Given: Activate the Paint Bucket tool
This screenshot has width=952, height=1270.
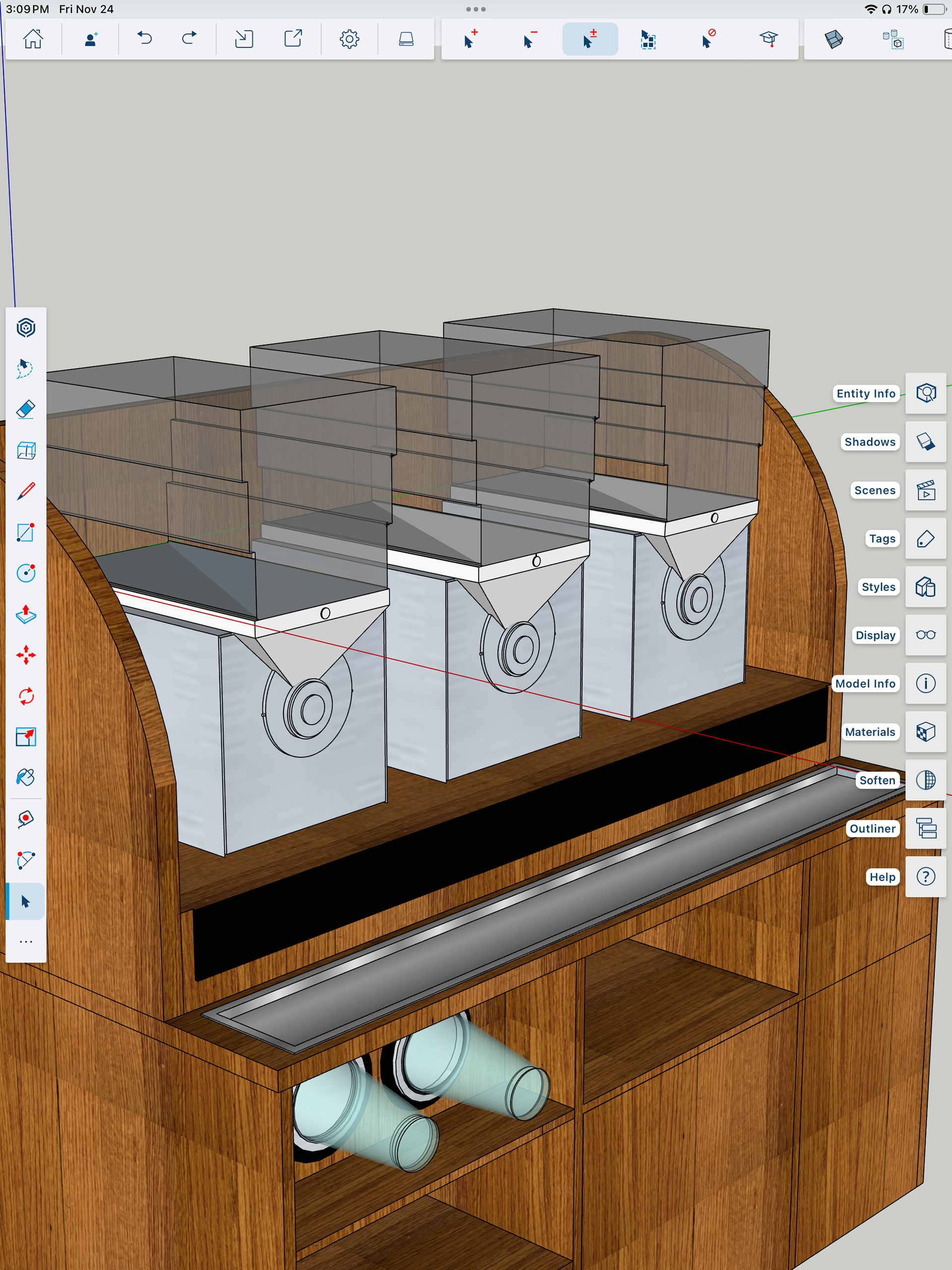Looking at the screenshot, I should coord(26,778).
